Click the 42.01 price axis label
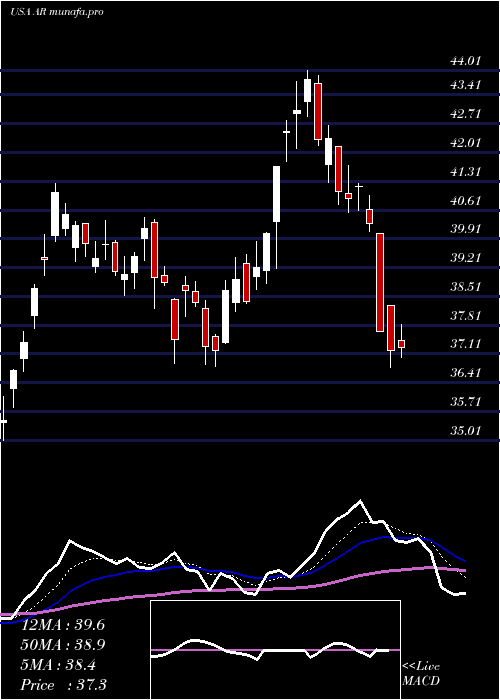The width and height of the screenshot is (500, 700). coord(465,142)
